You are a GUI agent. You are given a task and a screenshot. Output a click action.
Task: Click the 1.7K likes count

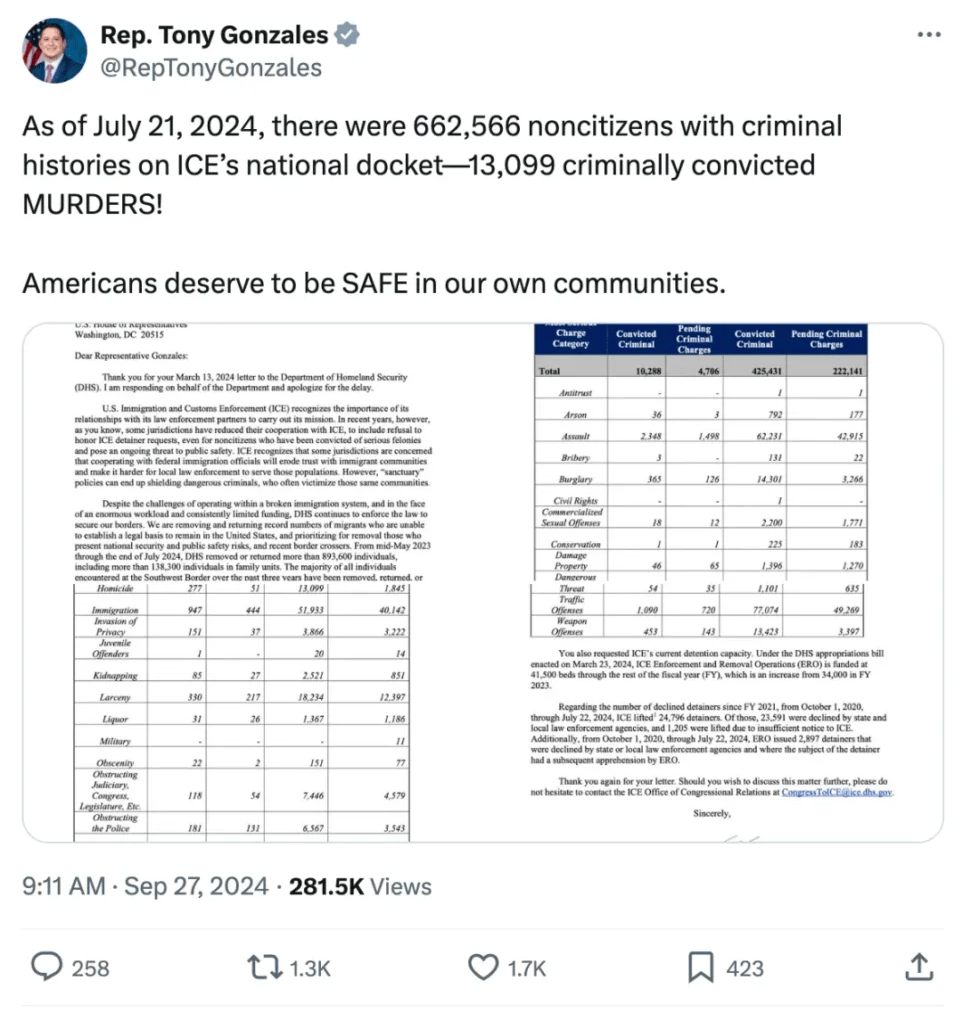[x=526, y=968]
